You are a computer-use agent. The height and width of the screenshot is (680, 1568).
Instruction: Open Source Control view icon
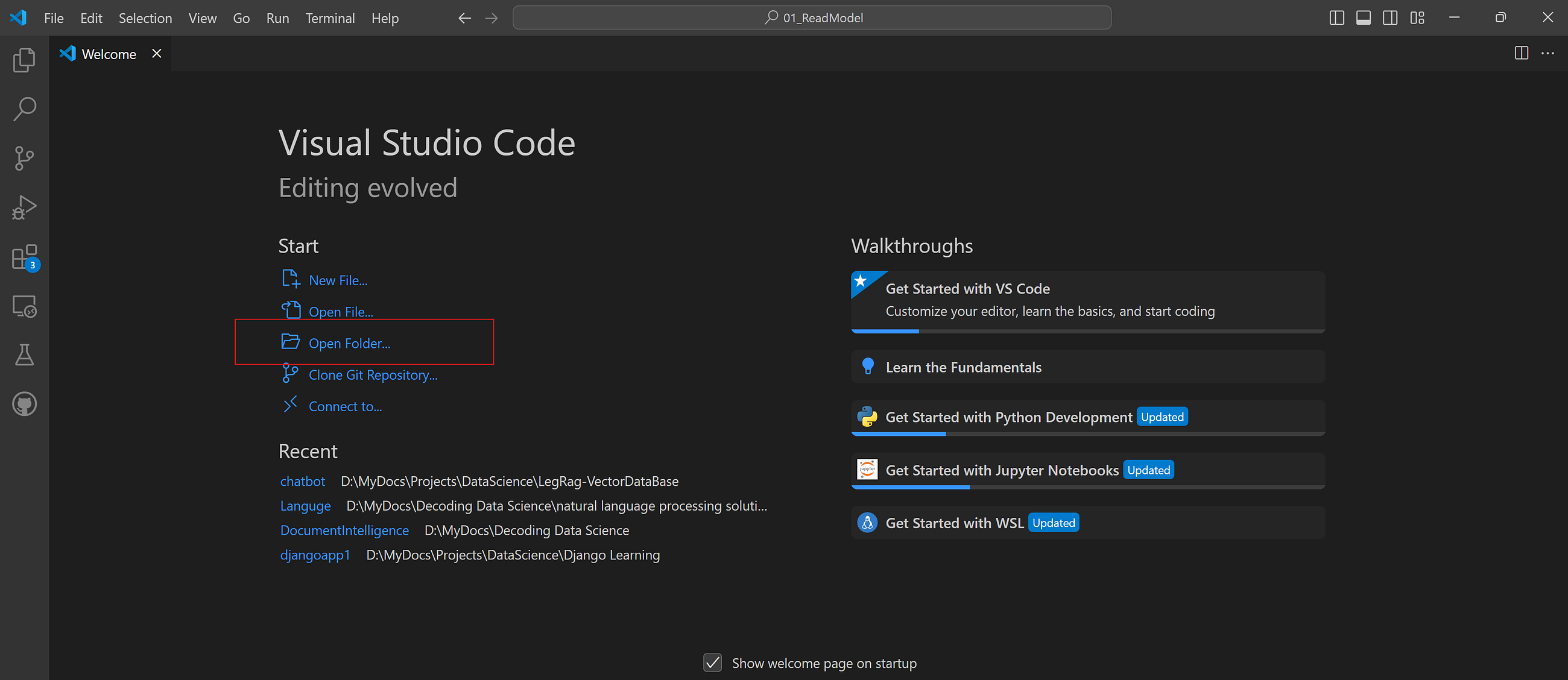click(24, 158)
